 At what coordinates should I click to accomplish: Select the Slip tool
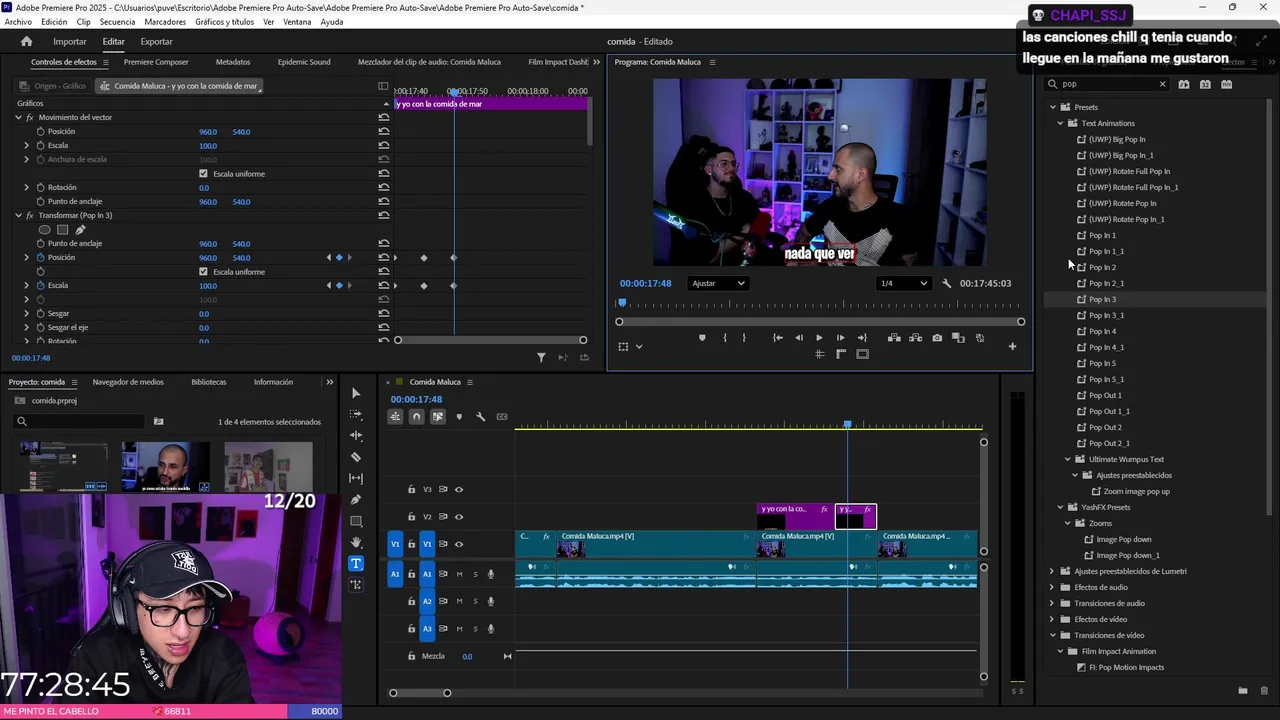pos(356,478)
